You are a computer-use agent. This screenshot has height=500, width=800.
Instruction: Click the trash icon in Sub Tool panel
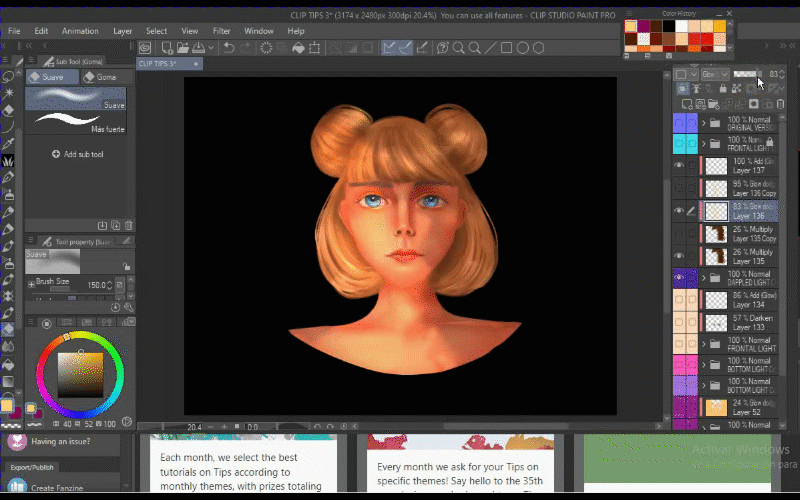[129, 226]
